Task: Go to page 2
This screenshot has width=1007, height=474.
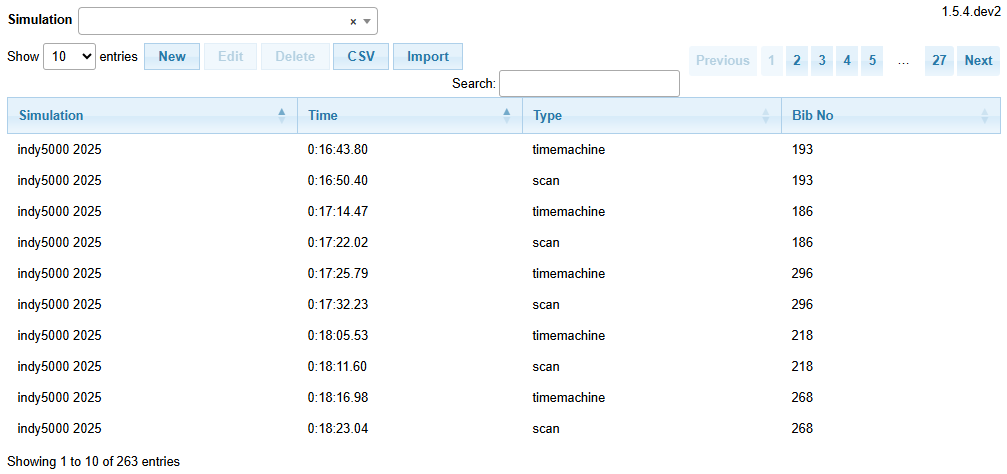Action: click(x=797, y=61)
